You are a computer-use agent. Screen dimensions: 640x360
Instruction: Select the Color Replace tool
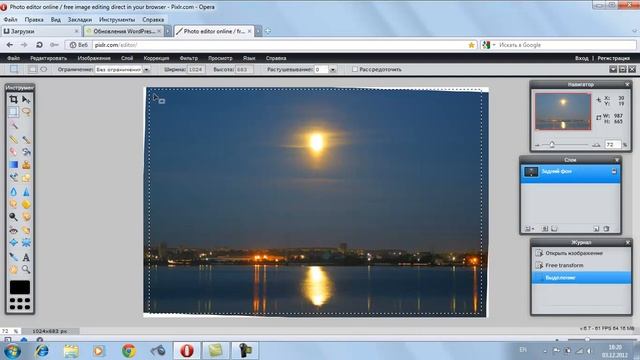click(x=13, y=178)
